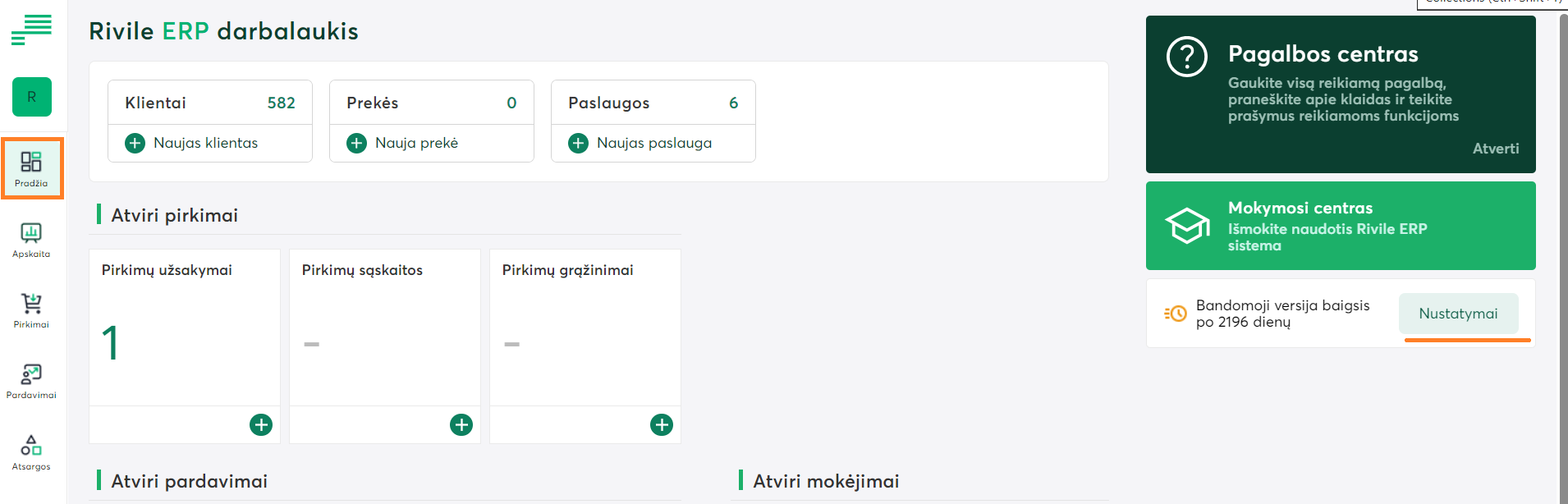Open the Mokymosi centras banner
Viewport: 1568px width, 504px height.
pyautogui.click(x=1340, y=226)
